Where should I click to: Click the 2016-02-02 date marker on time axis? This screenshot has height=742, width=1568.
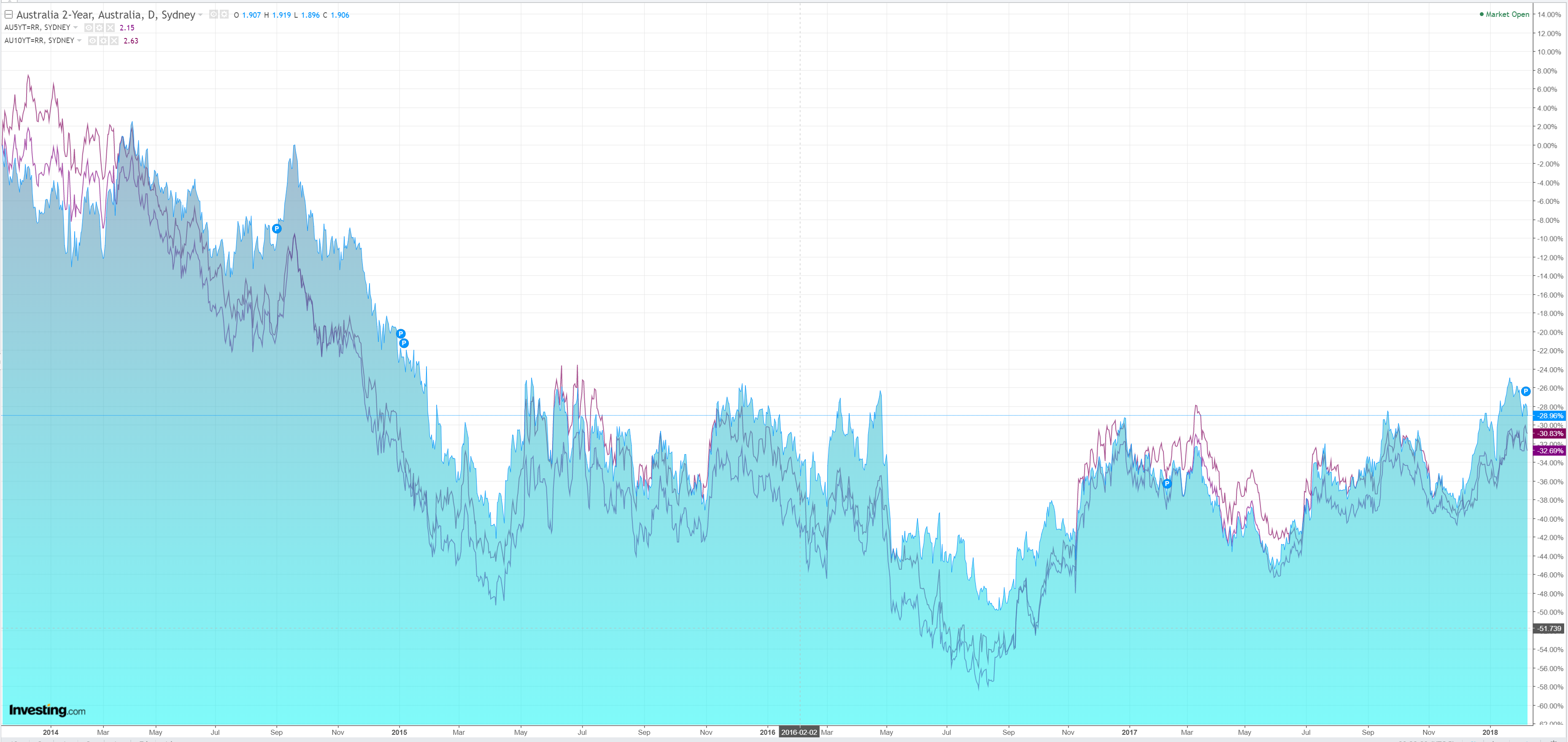pos(799,732)
